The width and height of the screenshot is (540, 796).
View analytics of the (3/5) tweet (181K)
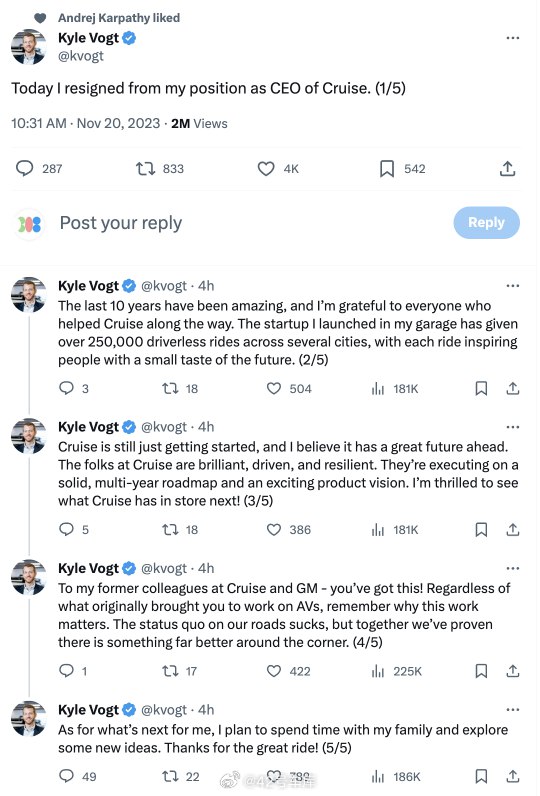pos(378,530)
